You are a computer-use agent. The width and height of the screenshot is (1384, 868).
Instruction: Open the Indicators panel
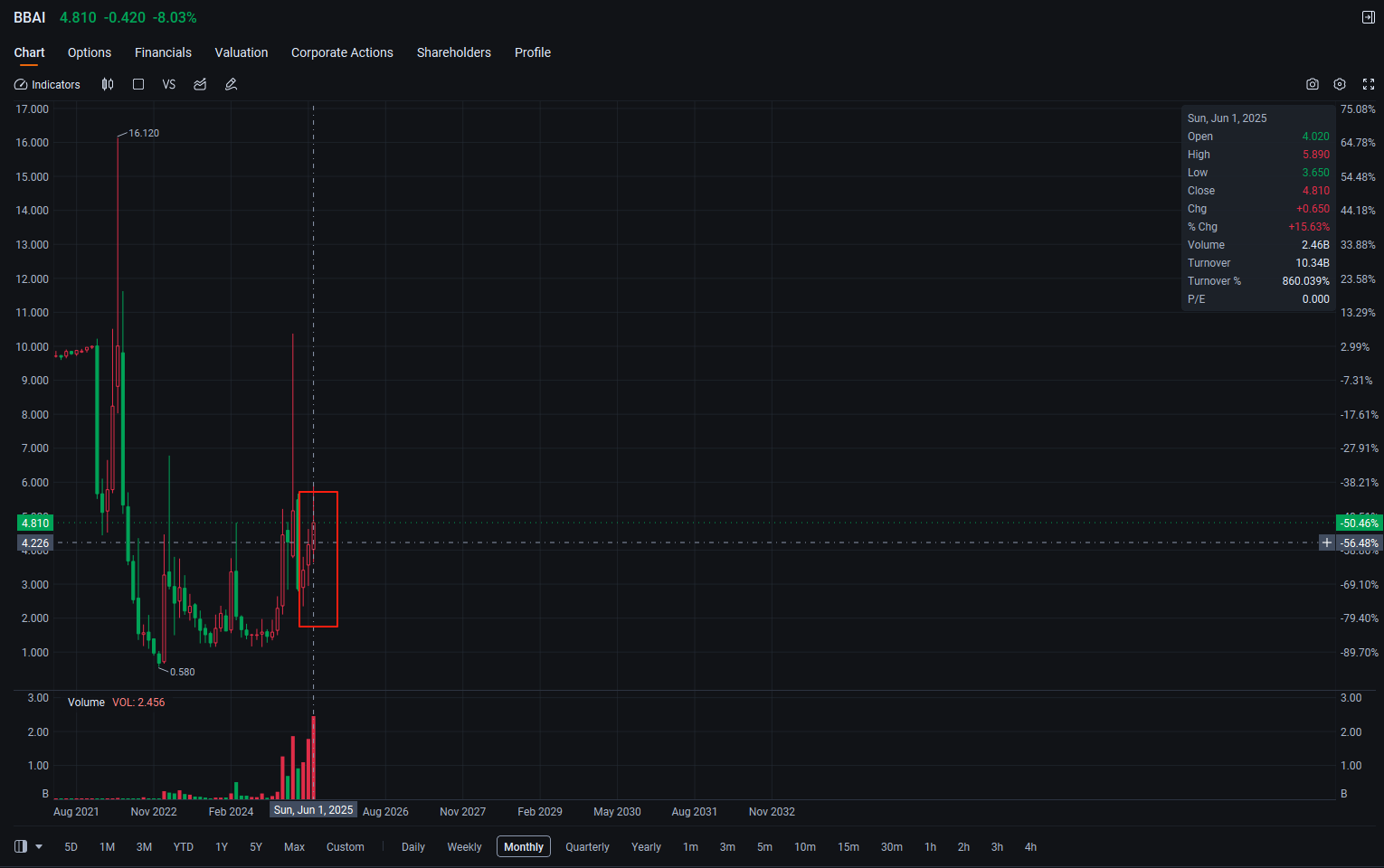click(47, 84)
